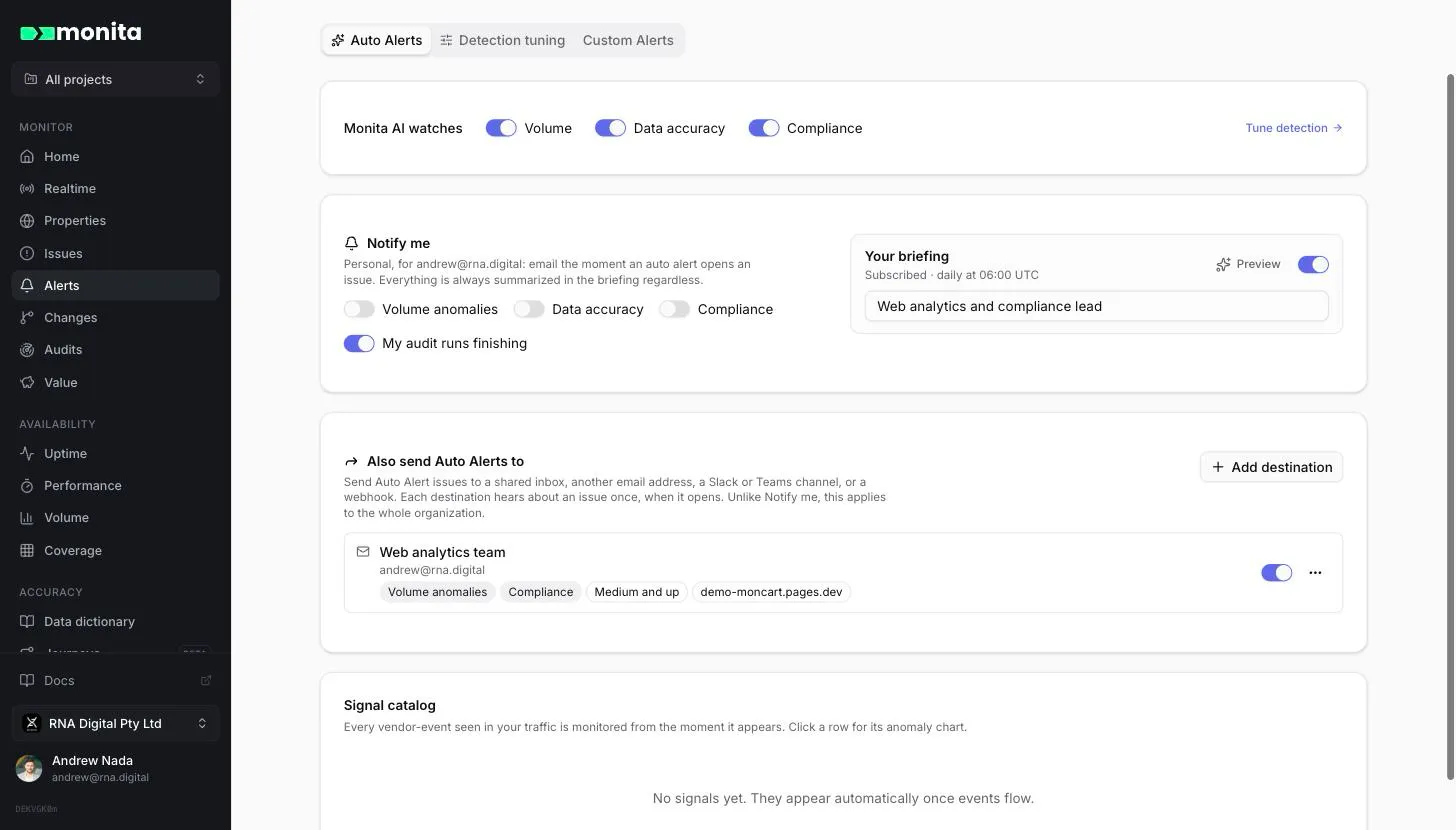Click the Coverage grid icon
The width and height of the screenshot is (1456, 830).
(x=27, y=551)
